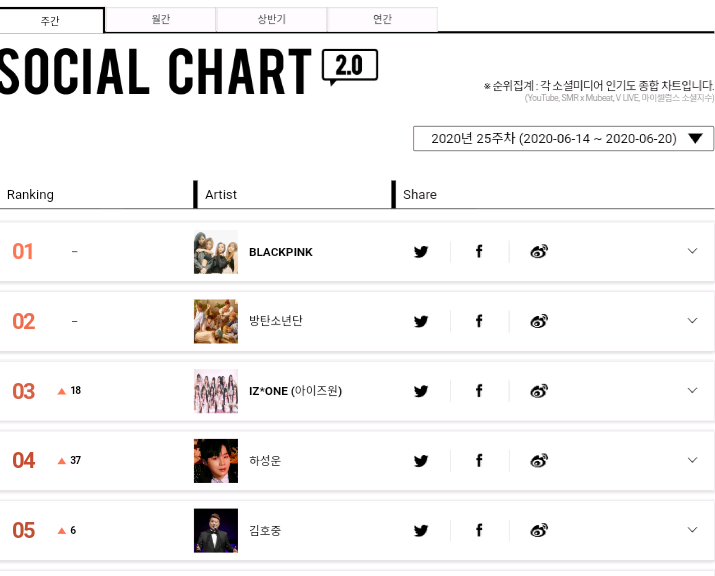Open the week selection dropdown
This screenshot has width=715, height=576.
point(563,138)
